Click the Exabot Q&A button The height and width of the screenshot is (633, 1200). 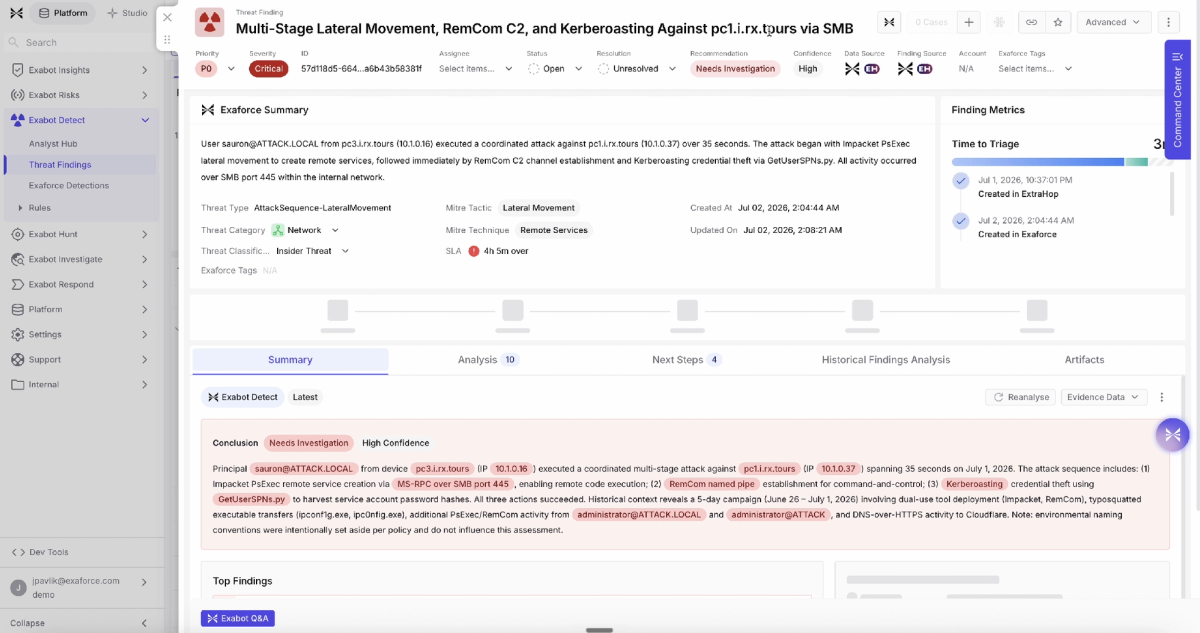click(237, 618)
